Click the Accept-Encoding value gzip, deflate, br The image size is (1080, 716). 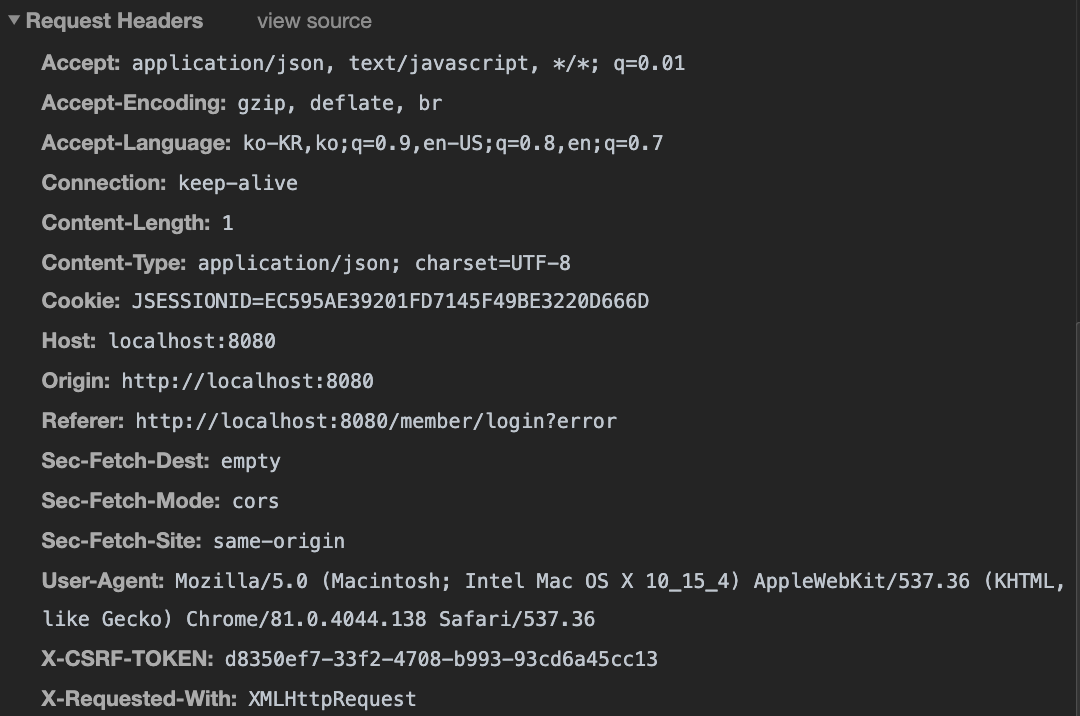[339, 103]
